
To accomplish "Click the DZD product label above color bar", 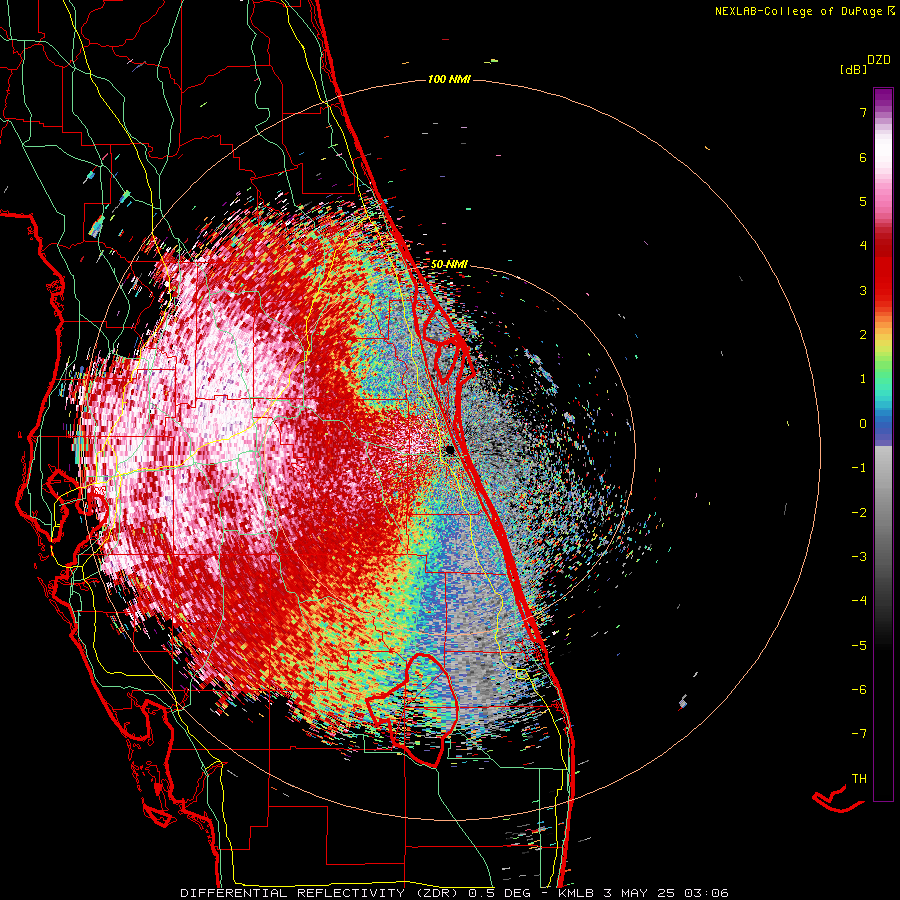I will pos(879,60).
